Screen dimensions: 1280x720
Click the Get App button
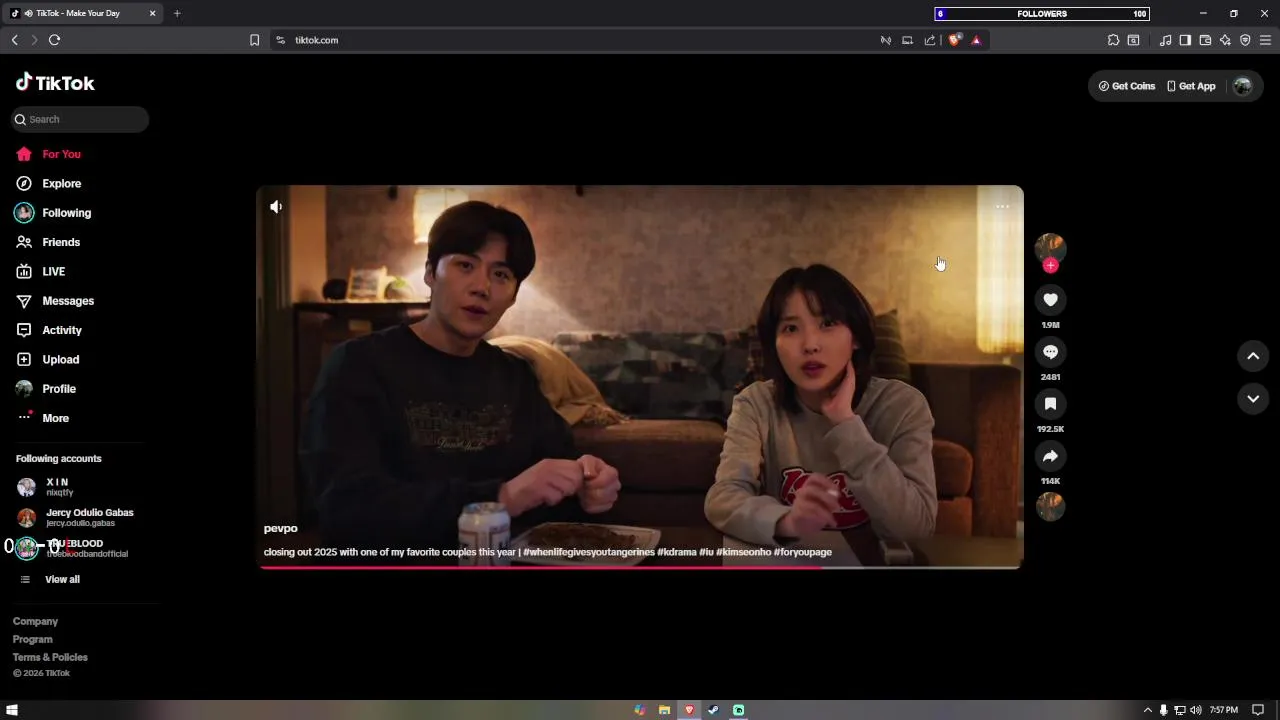[x=1191, y=86]
